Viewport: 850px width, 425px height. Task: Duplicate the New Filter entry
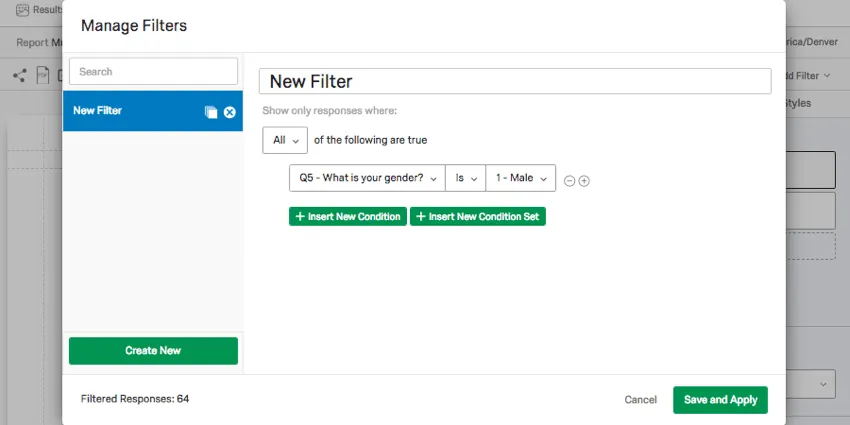point(210,112)
